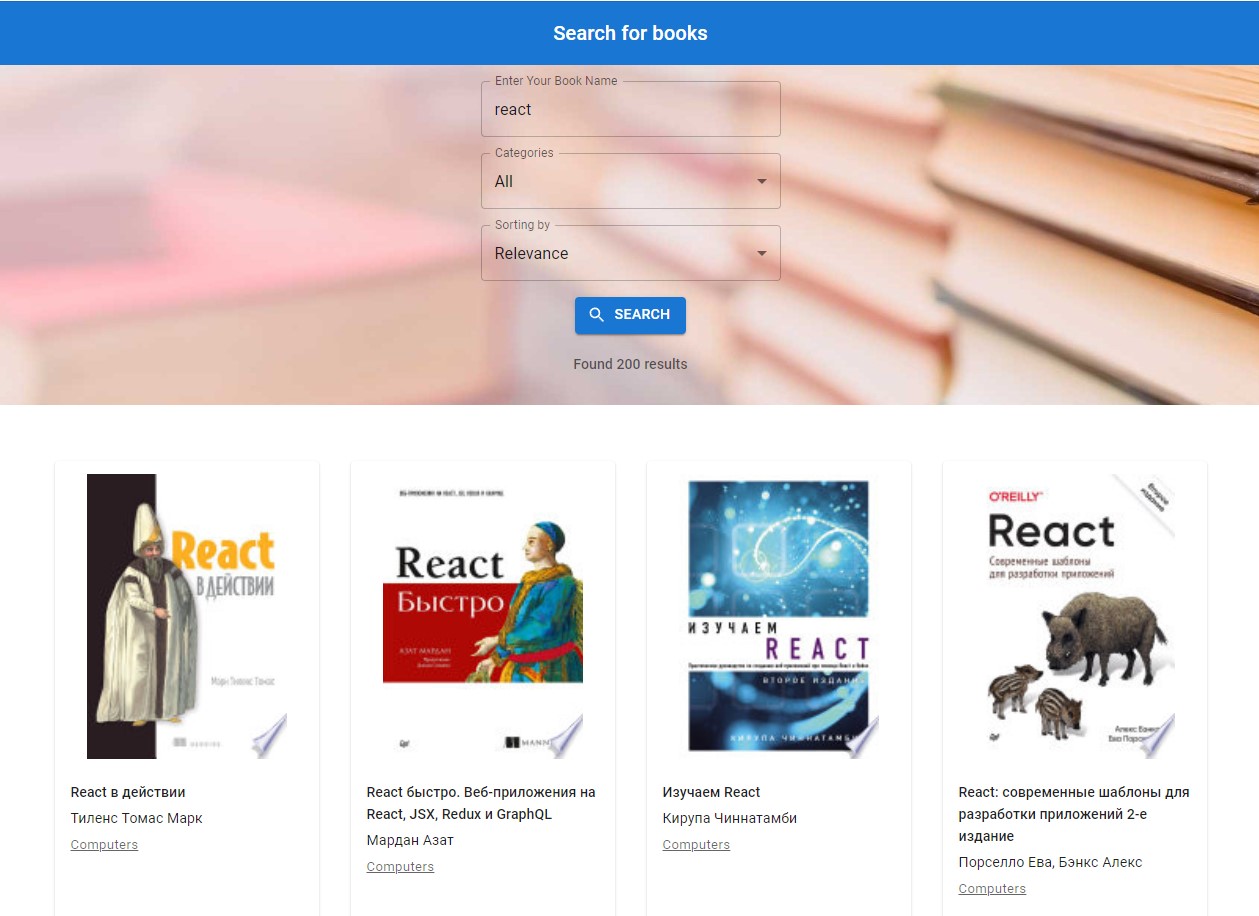Open the Categories dropdown showing All

pyautogui.click(x=630, y=181)
